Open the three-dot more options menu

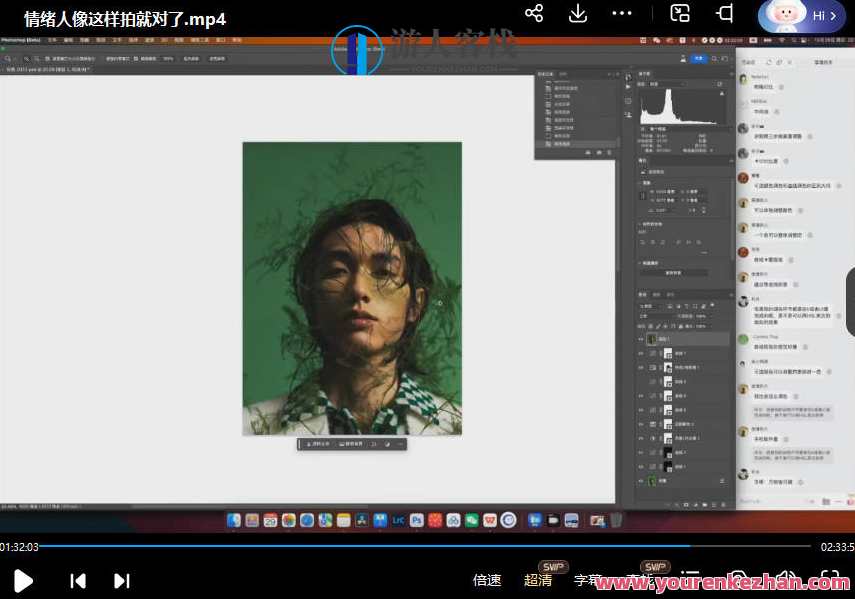622,13
